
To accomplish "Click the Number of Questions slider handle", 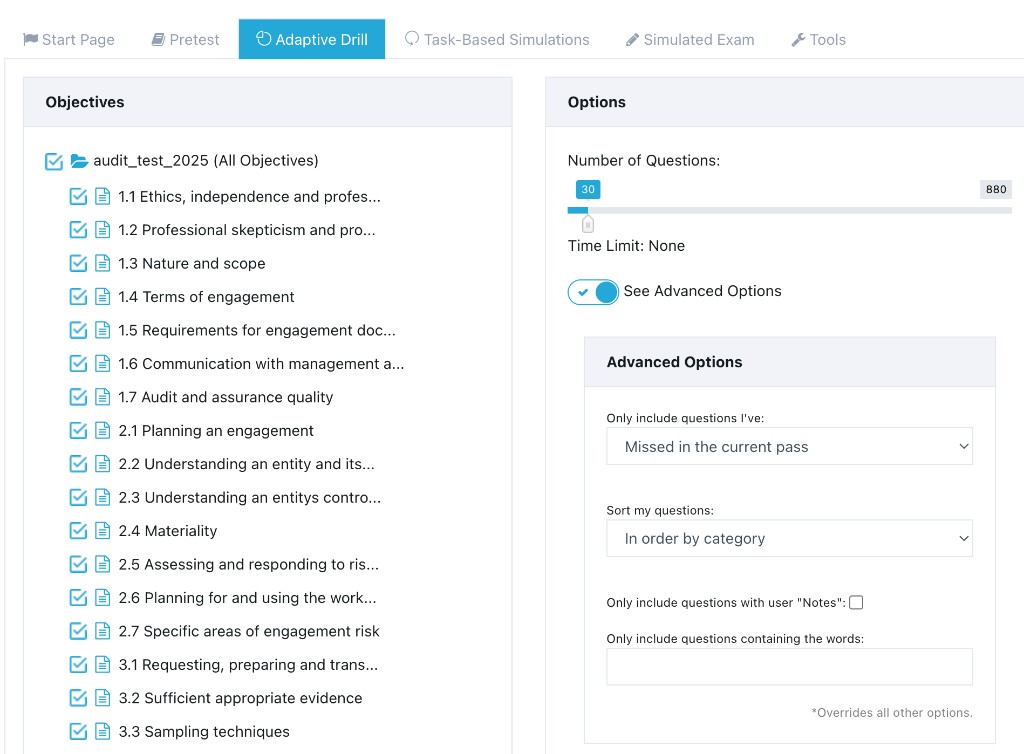I will [x=588, y=224].
